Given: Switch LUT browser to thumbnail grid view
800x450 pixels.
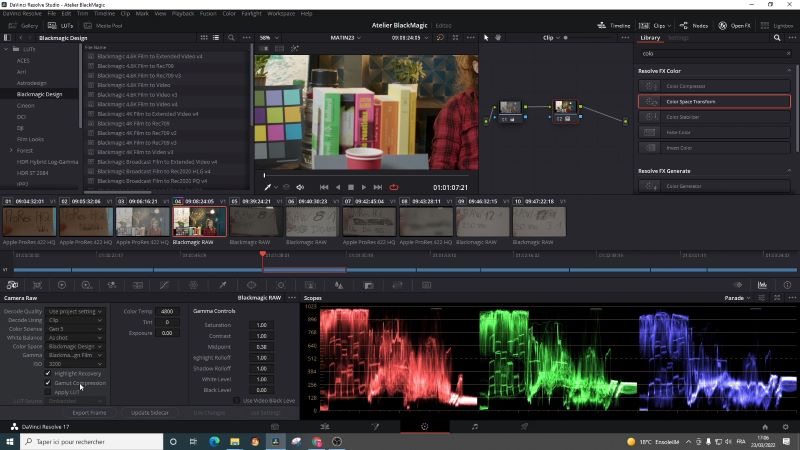Looking at the screenshot, I should (204, 38).
